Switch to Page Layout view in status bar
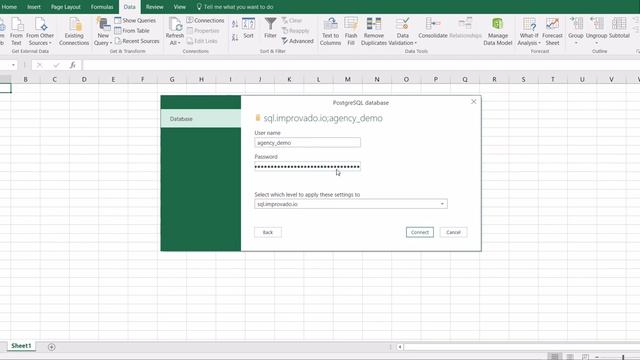Image resolution: width=640 pixels, height=360 pixels. [x=570, y=357]
